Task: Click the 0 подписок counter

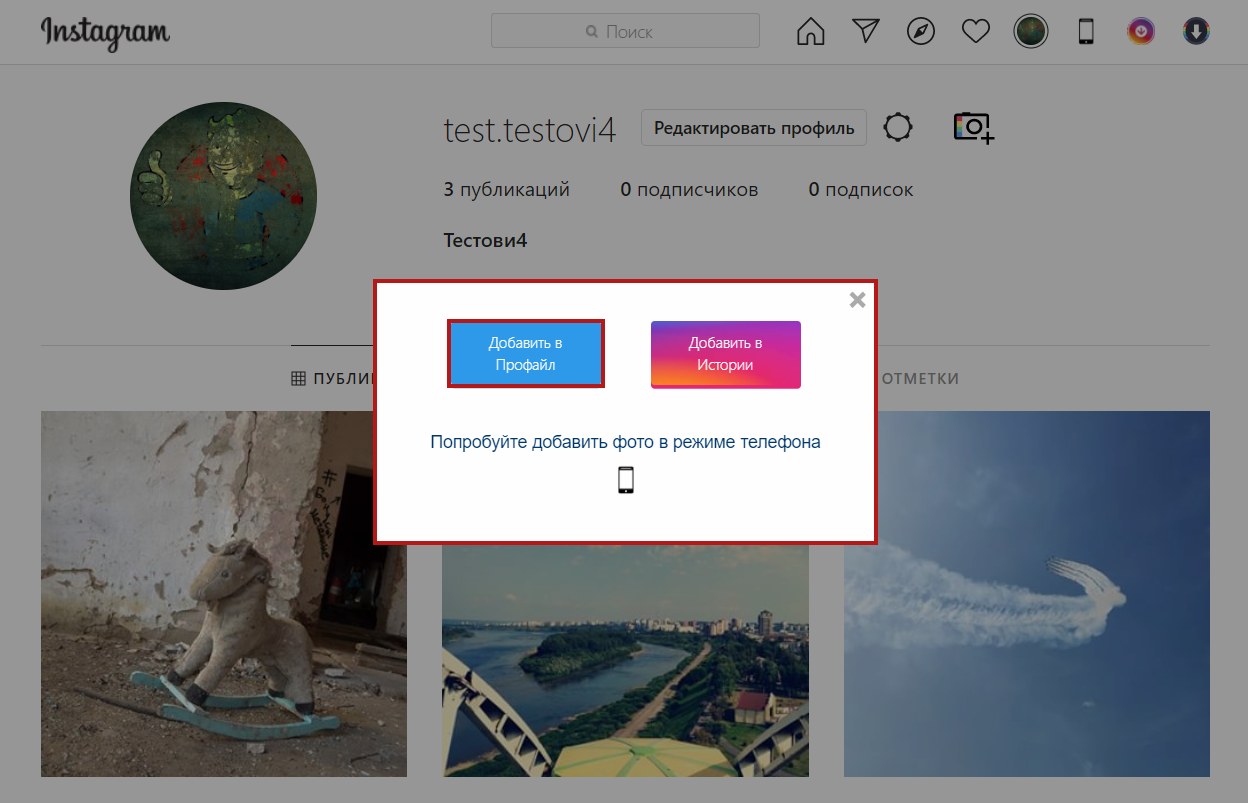Action: [861, 189]
